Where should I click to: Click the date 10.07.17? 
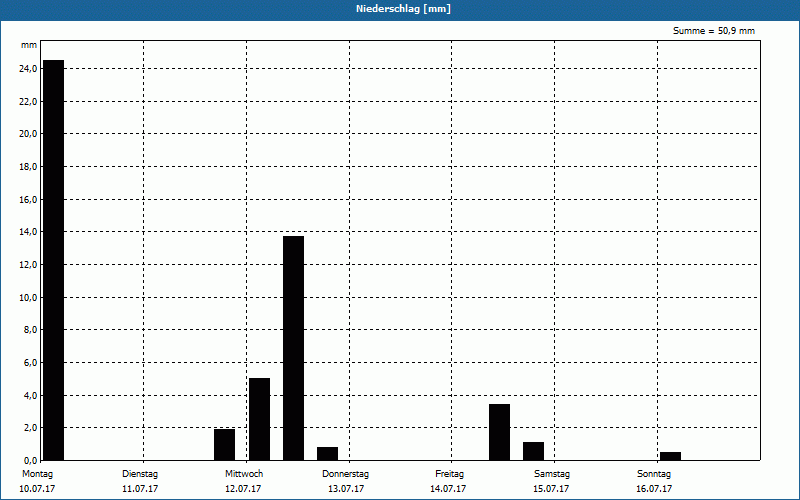(x=37, y=489)
